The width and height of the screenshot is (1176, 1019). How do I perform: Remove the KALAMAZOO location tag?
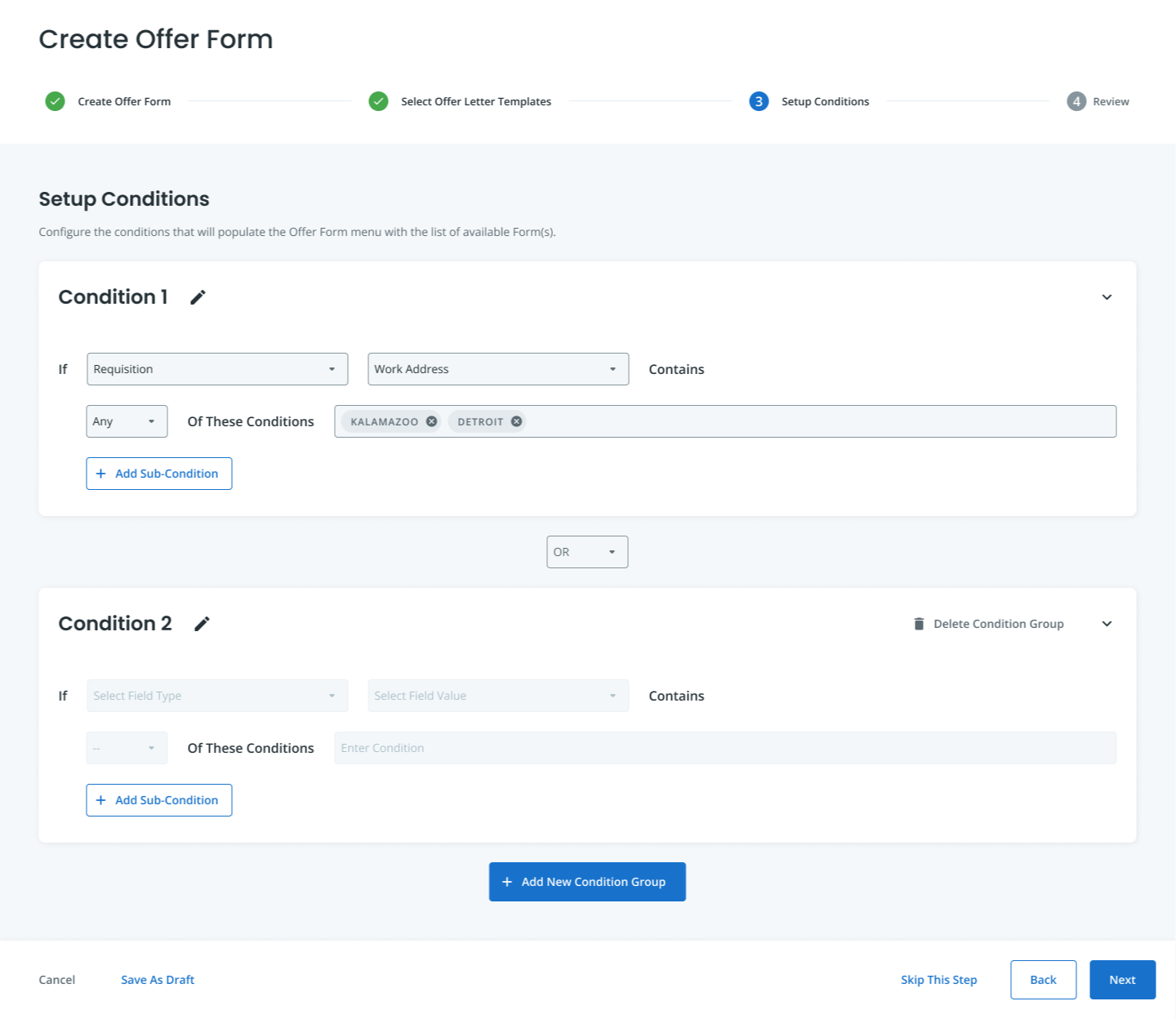tap(431, 421)
